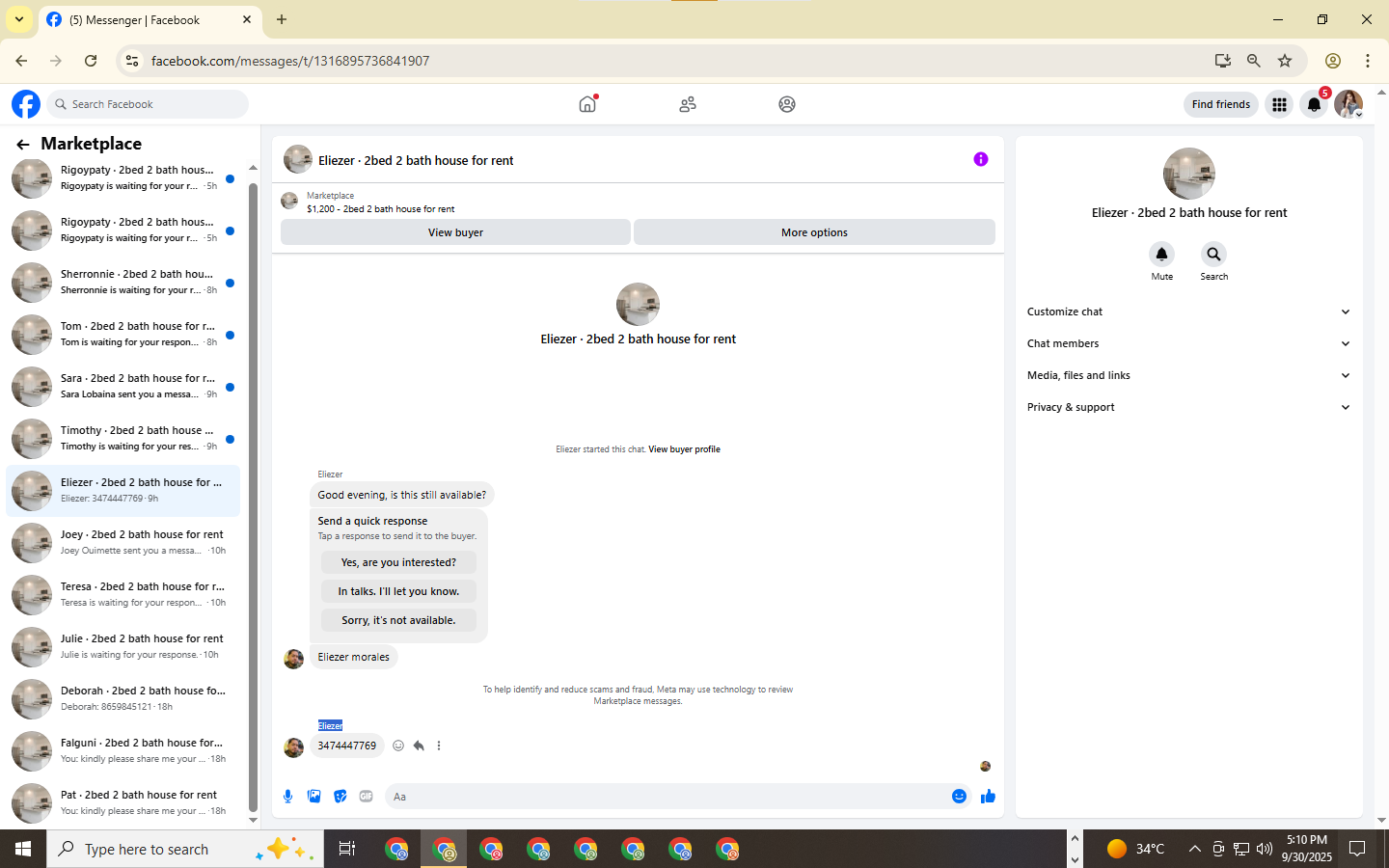Click conversation list scrollbar
The height and width of the screenshot is (868, 1389).
pyautogui.click(x=253, y=497)
